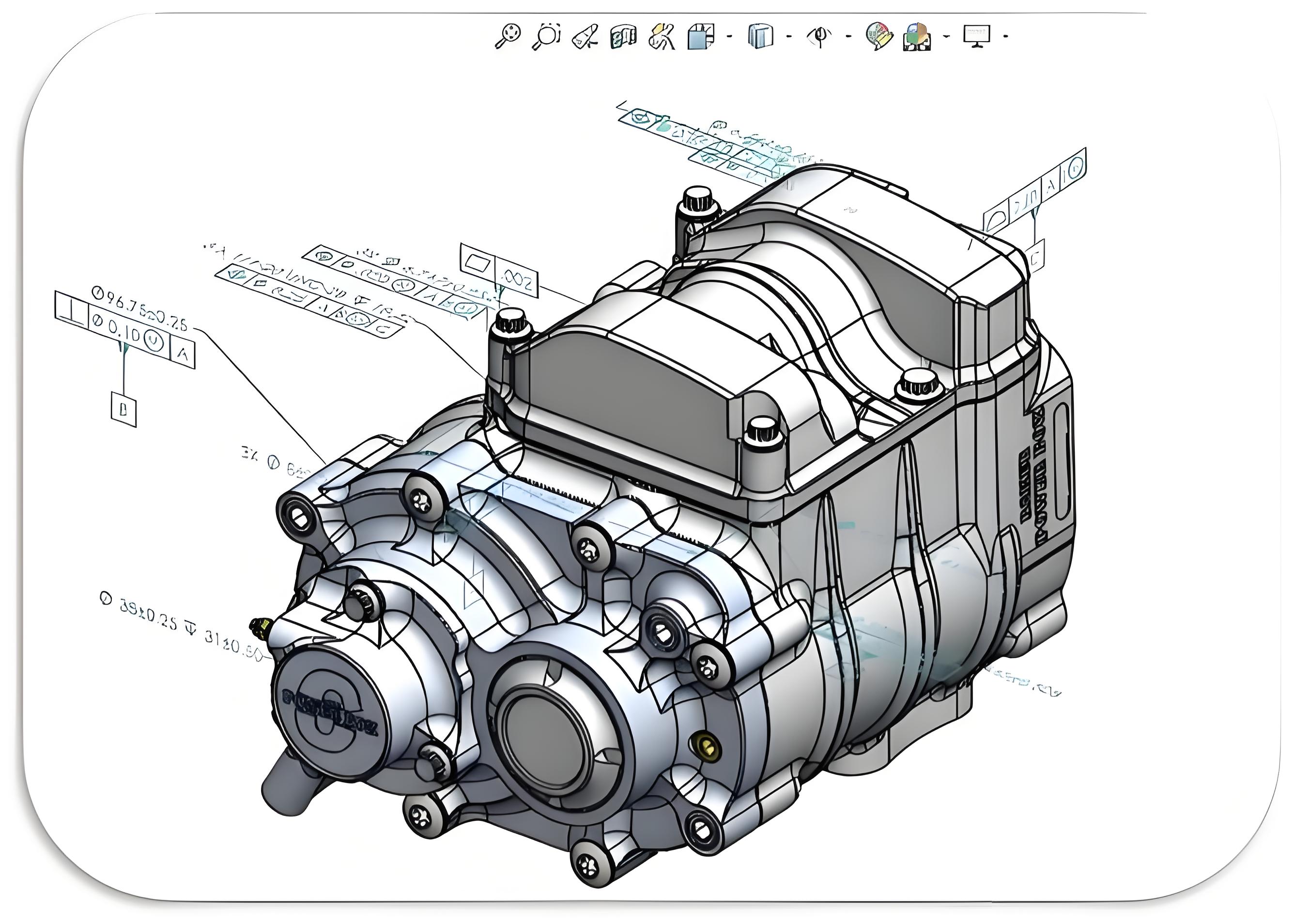The height and width of the screenshot is (924, 1294).
Task: Click the View Orientation cube icon
Action: click(x=701, y=36)
